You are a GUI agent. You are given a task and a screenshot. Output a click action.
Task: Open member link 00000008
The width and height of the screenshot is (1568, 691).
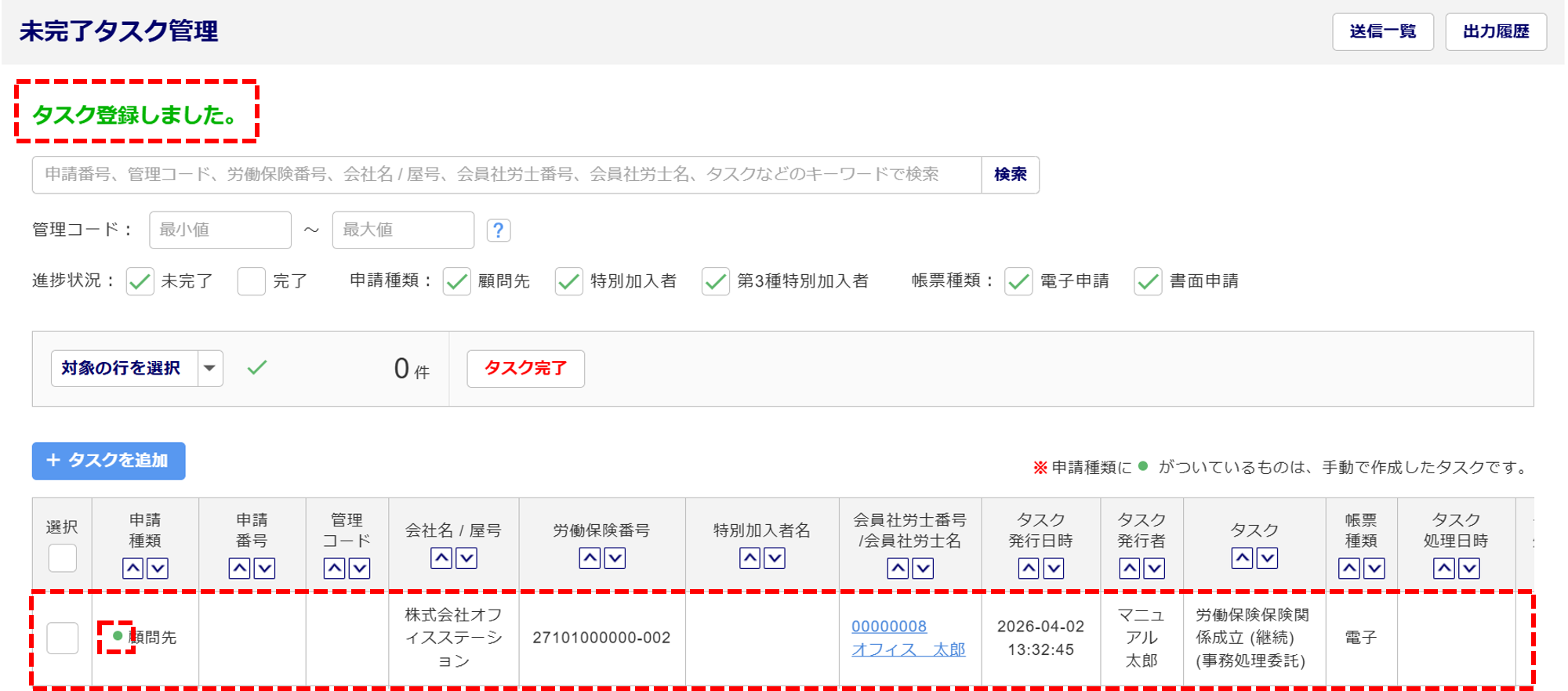coord(889,626)
